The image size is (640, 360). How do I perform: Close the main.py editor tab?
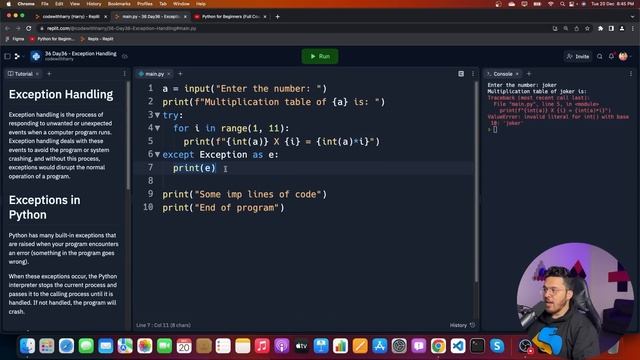pyautogui.click(x=169, y=74)
